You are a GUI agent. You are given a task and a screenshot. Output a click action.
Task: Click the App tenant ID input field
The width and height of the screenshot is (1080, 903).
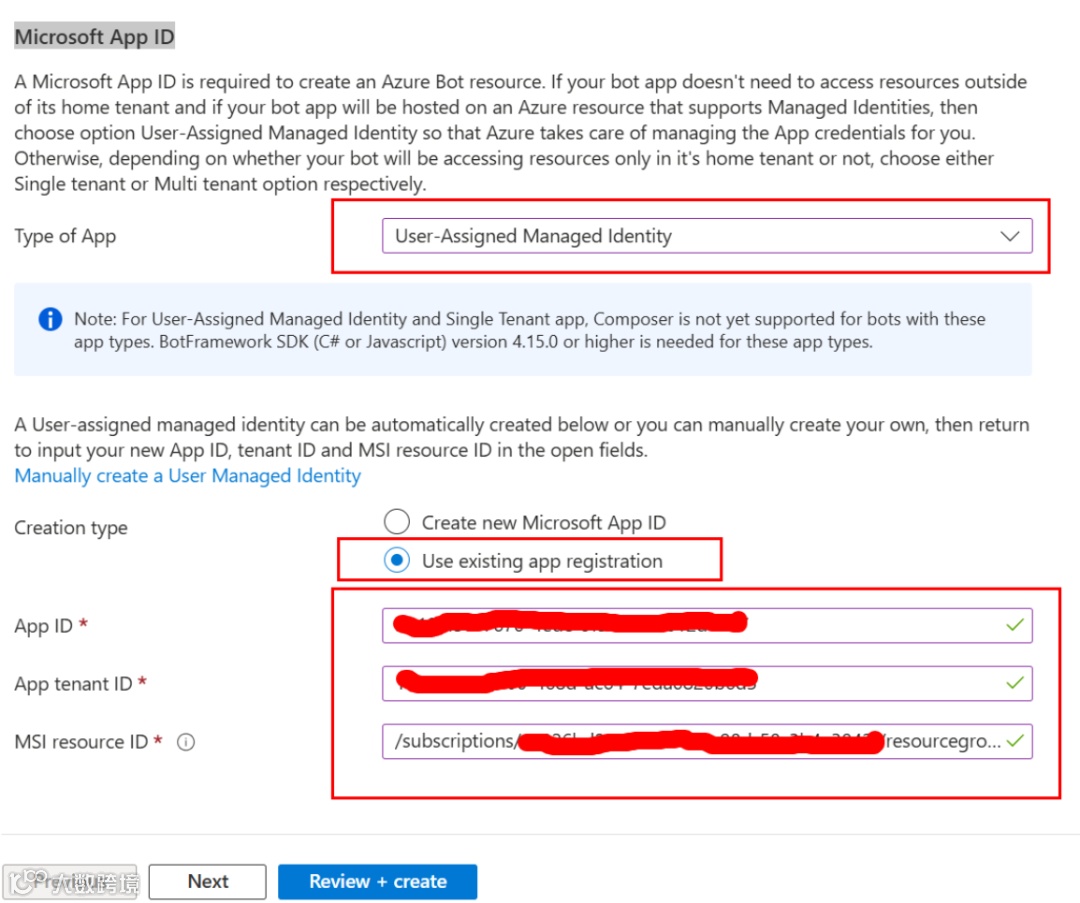pos(707,683)
